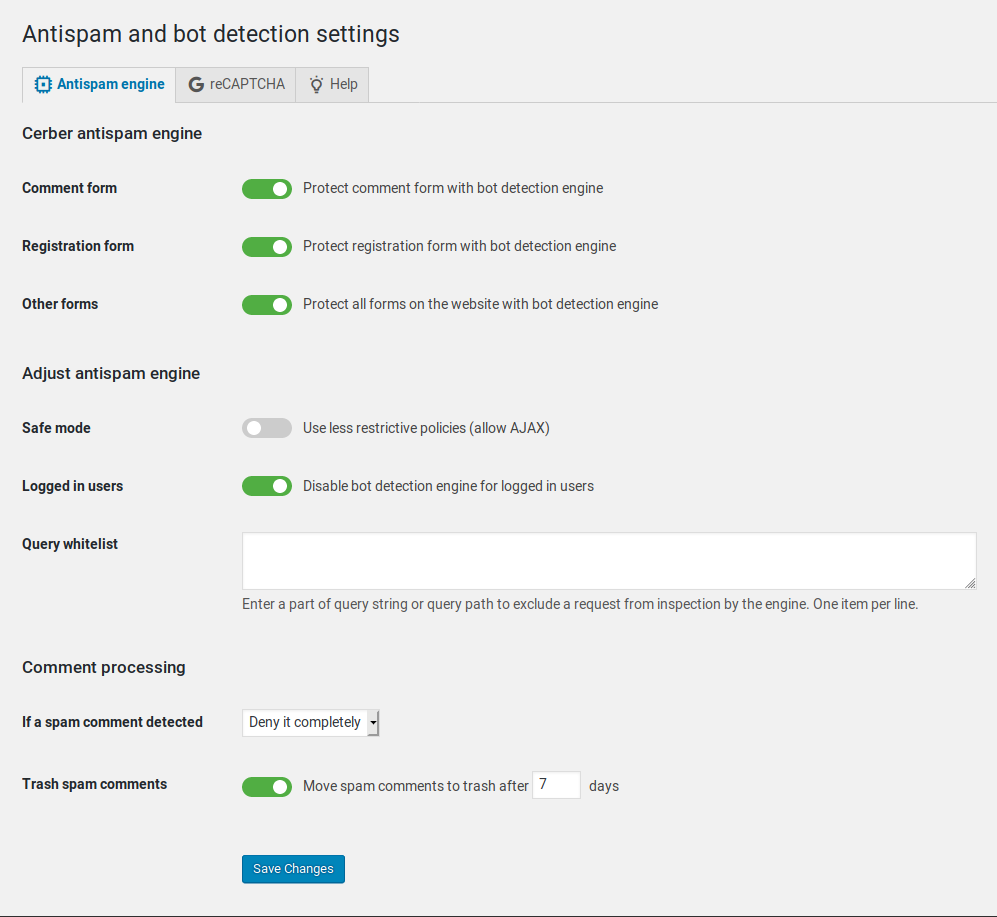Toggle the Logged in users switch

(x=267, y=487)
